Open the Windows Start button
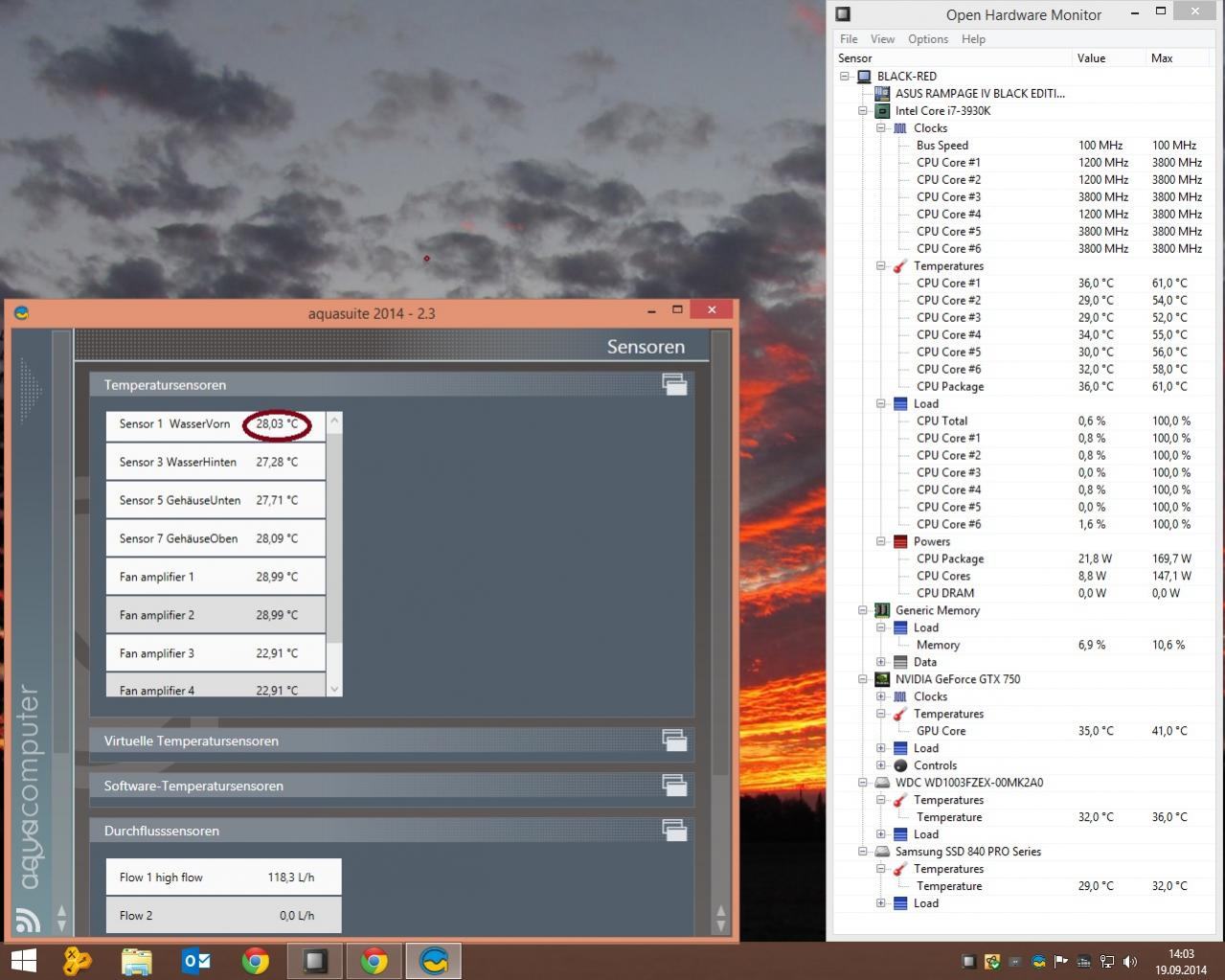Viewport: 1225px width, 980px height. [x=23, y=961]
